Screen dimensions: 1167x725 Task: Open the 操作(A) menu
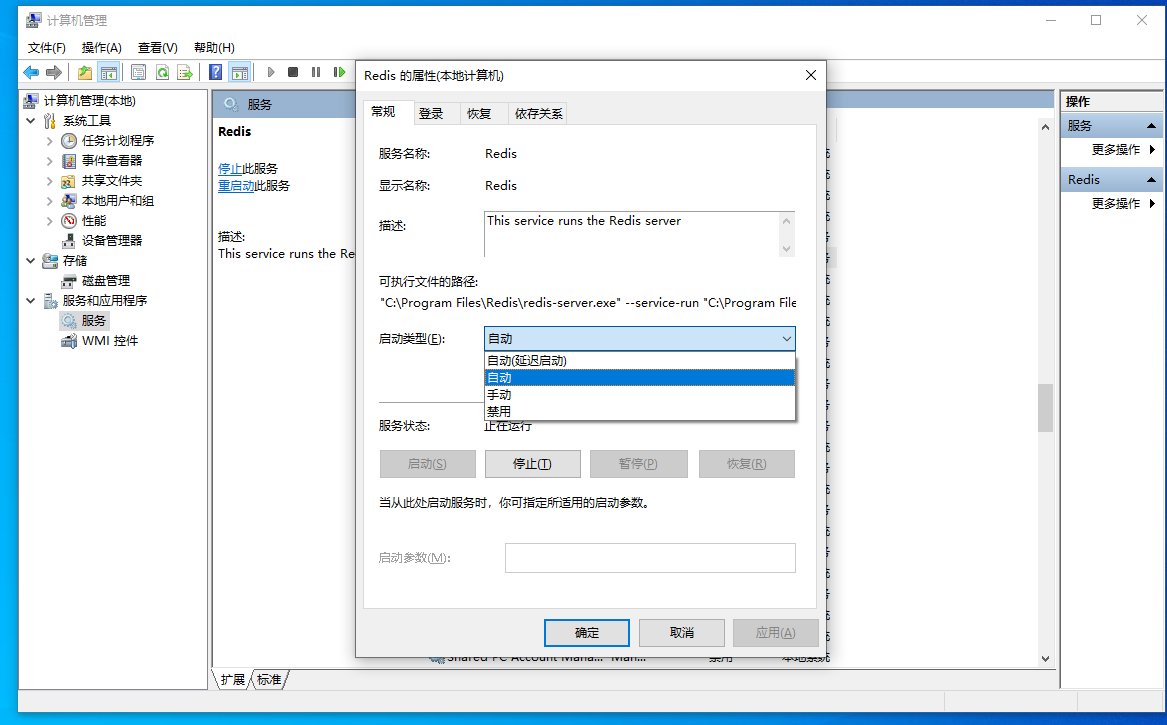[101, 47]
